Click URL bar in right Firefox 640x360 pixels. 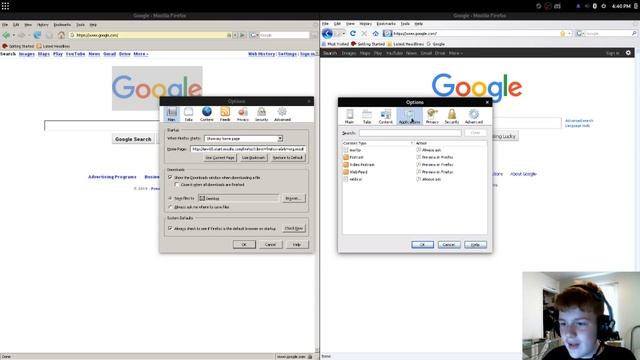pyautogui.click(x=477, y=33)
